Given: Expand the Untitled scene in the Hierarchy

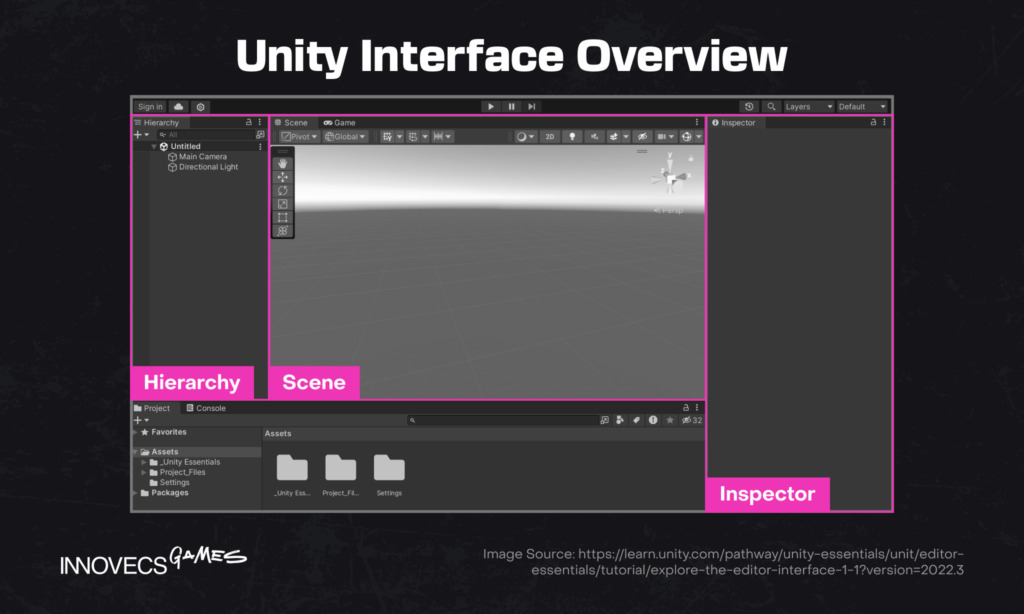Looking at the screenshot, I should coord(154,145).
